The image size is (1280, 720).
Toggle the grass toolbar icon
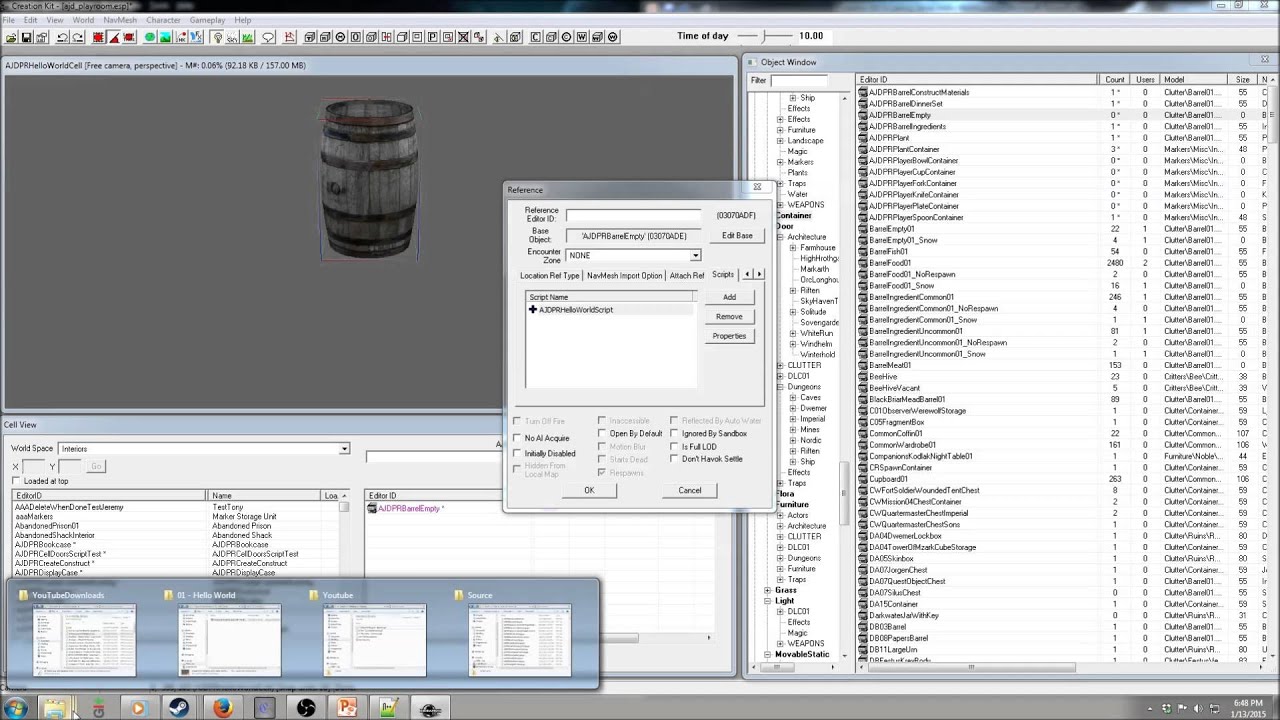248,37
